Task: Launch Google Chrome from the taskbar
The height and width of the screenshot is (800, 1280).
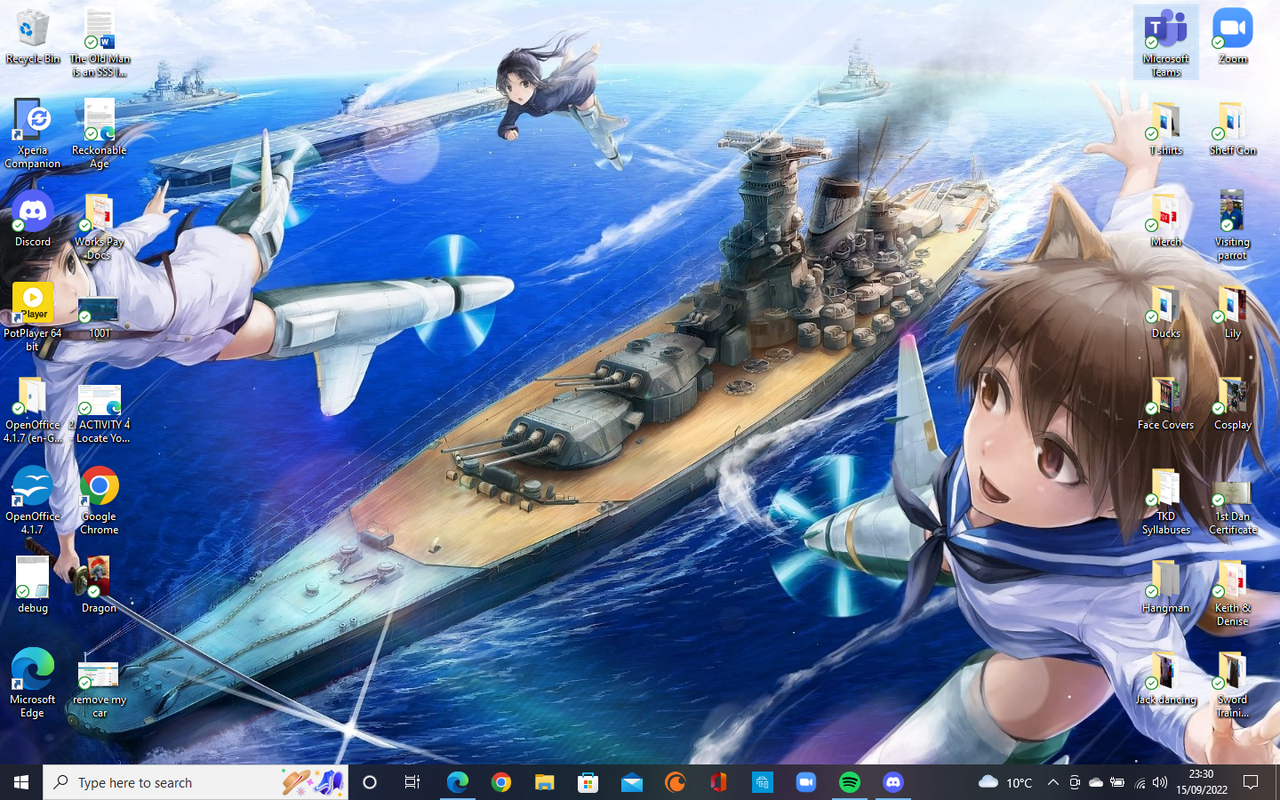Action: 501,782
